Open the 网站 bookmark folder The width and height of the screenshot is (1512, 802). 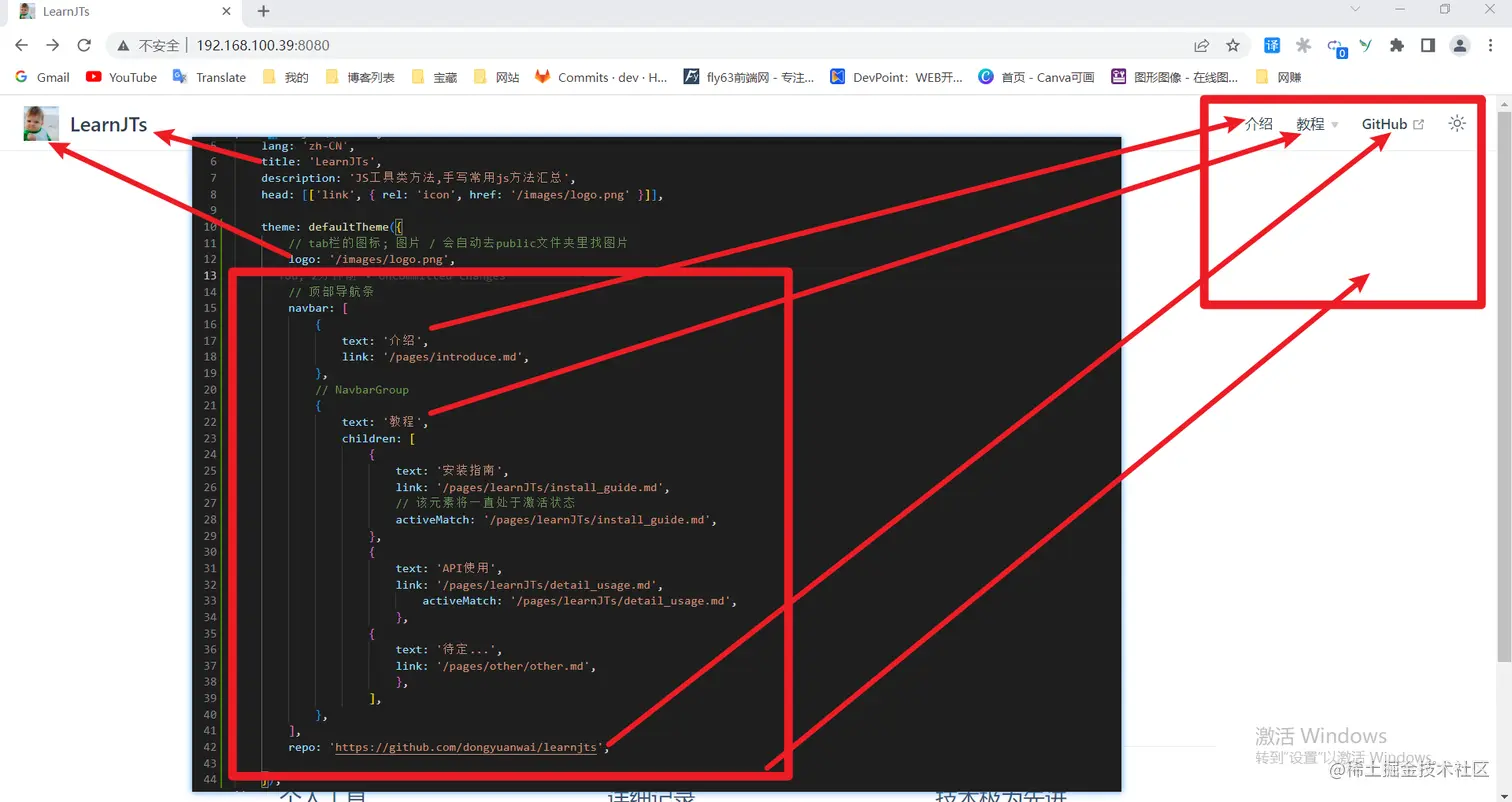click(x=496, y=77)
